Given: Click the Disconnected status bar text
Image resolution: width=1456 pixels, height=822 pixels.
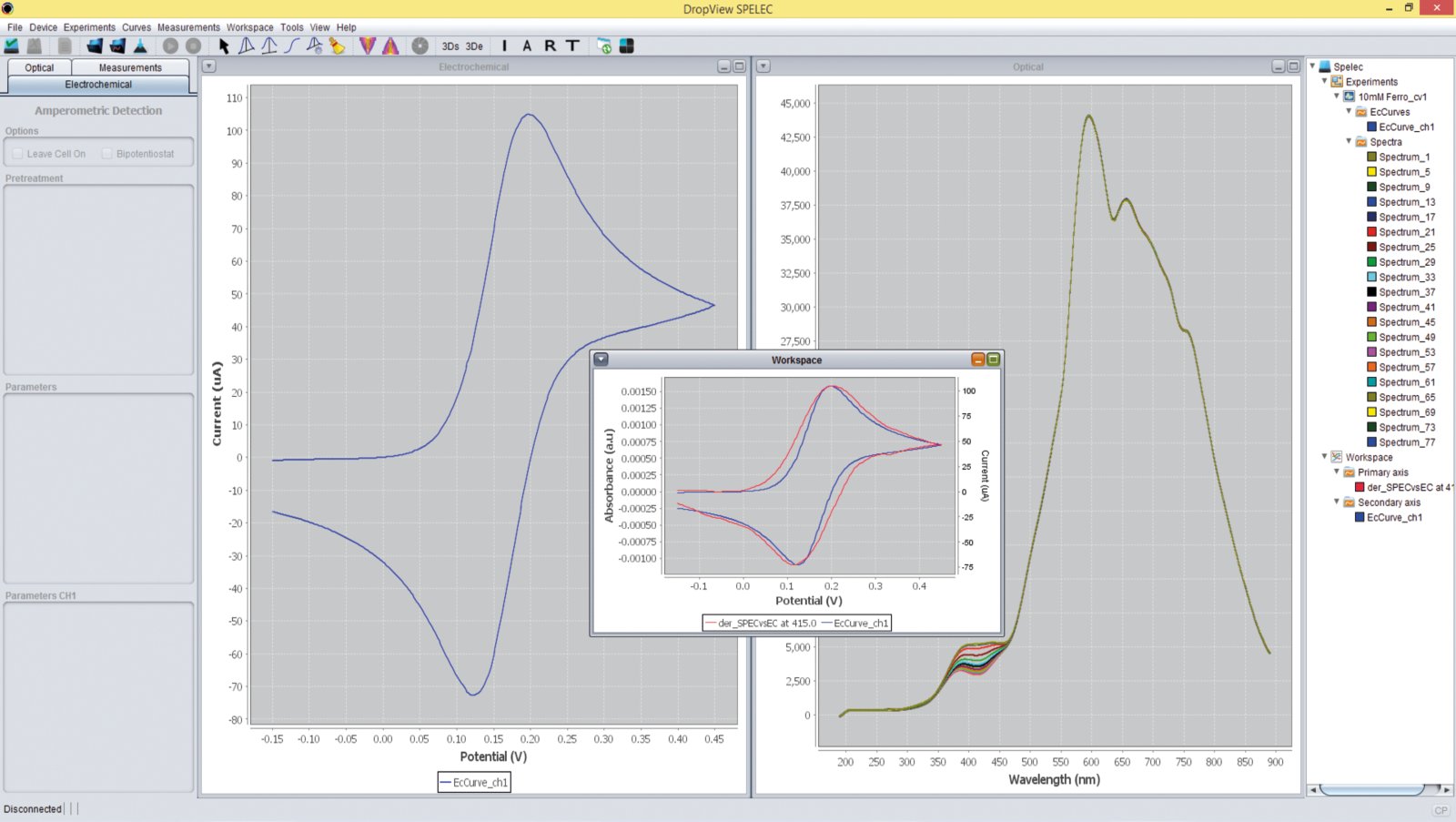Looking at the screenshot, I should point(33,808).
